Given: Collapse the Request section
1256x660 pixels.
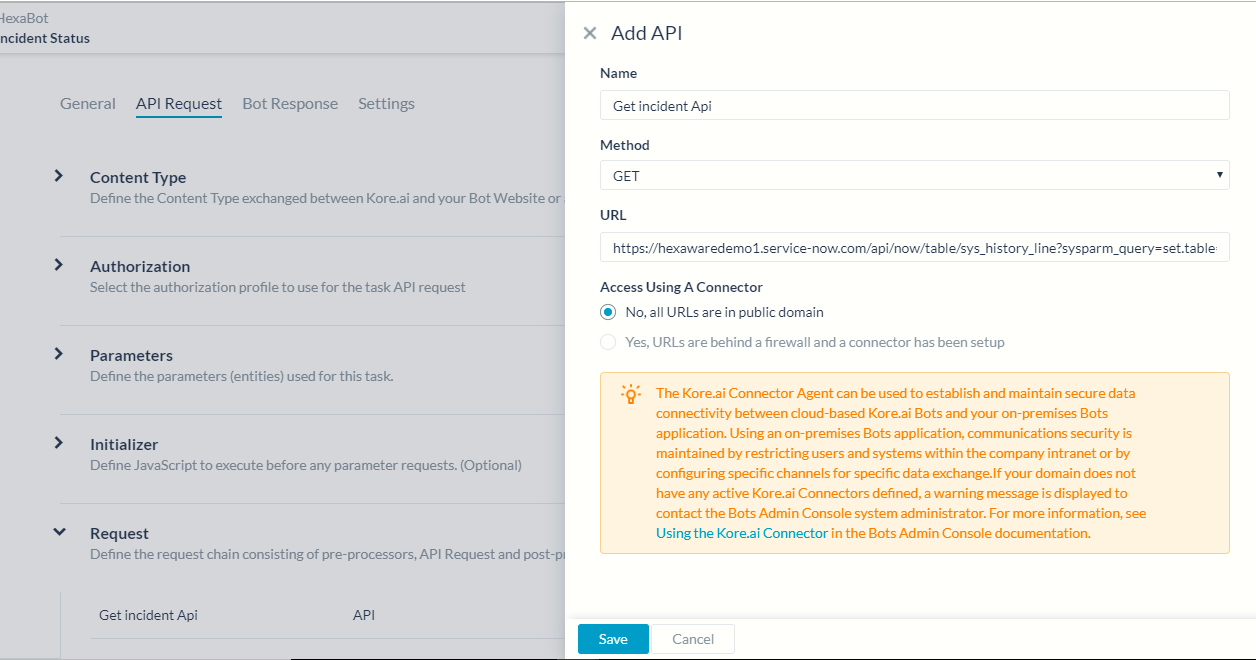Looking at the screenshot, I should (x=59, y=532).
